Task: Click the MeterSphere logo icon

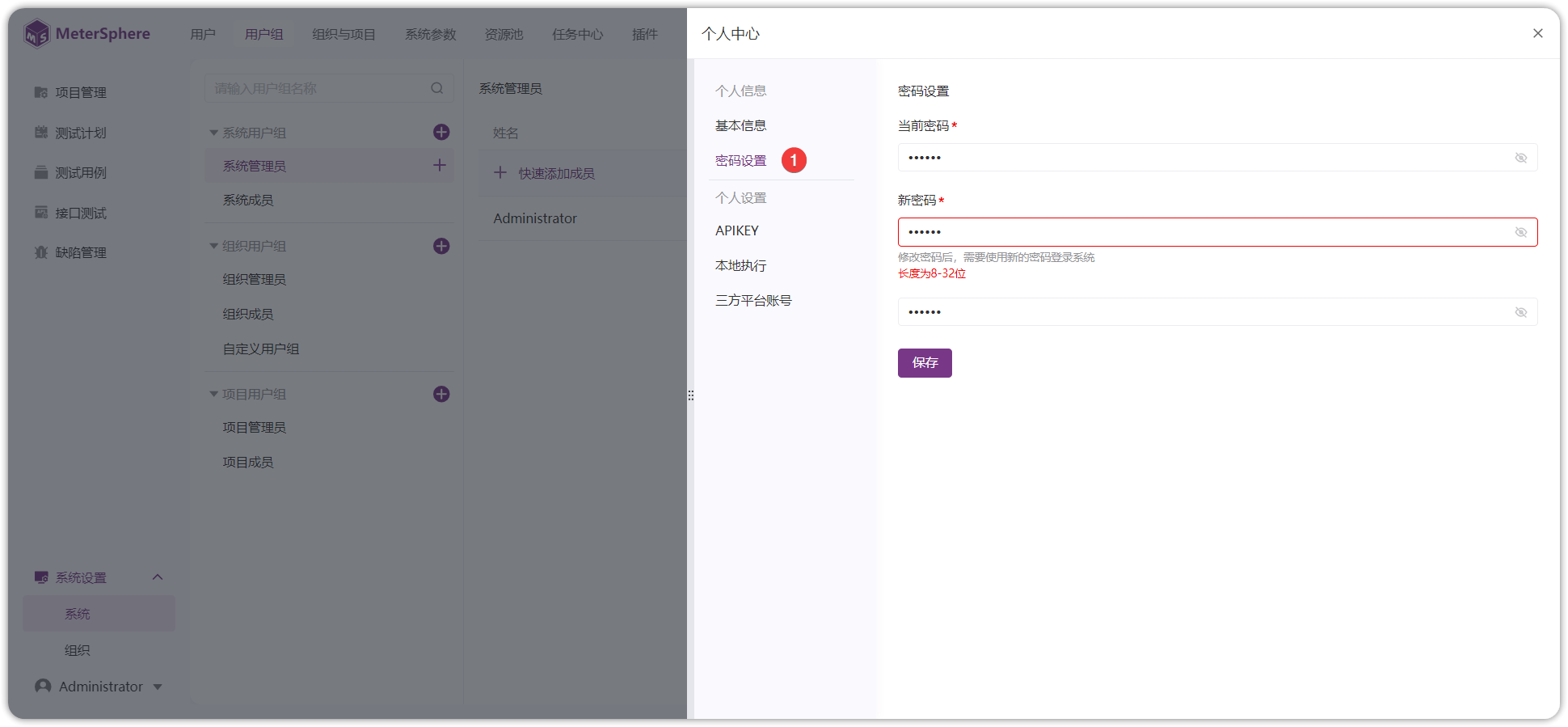Action: (x=36, y=34)
